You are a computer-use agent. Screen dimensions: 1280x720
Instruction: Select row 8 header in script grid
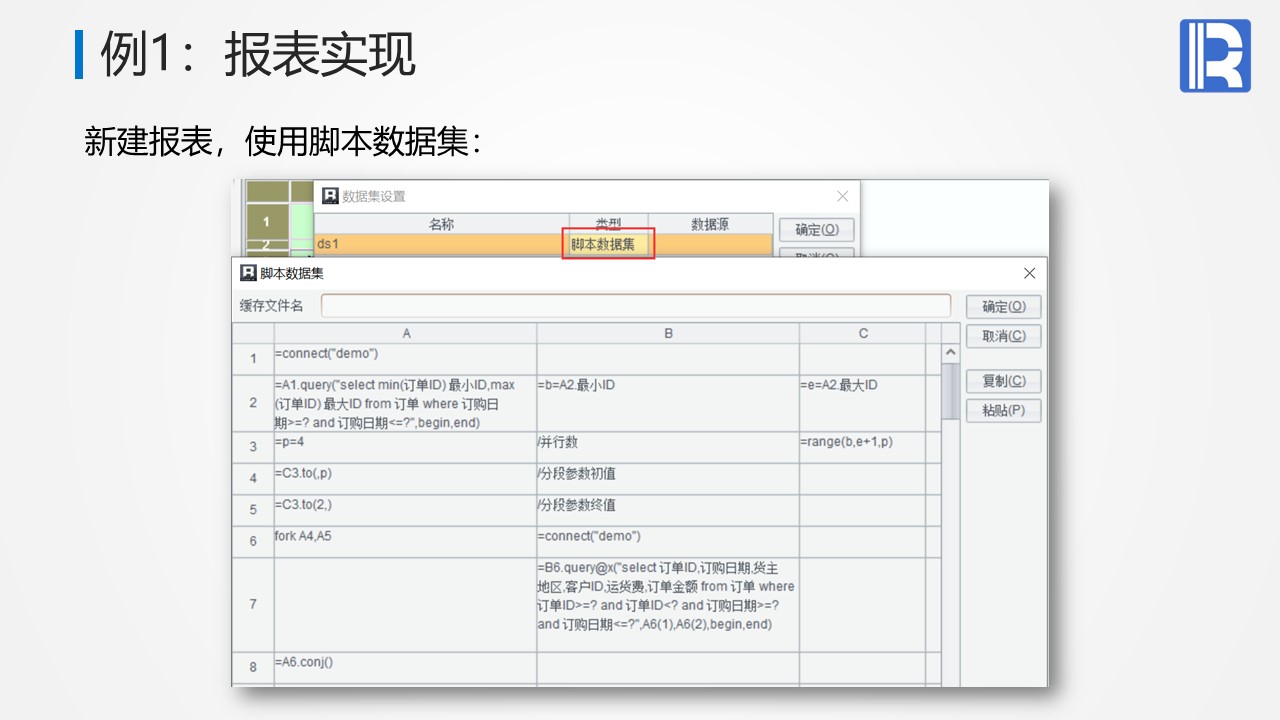(x=253, y=667)
